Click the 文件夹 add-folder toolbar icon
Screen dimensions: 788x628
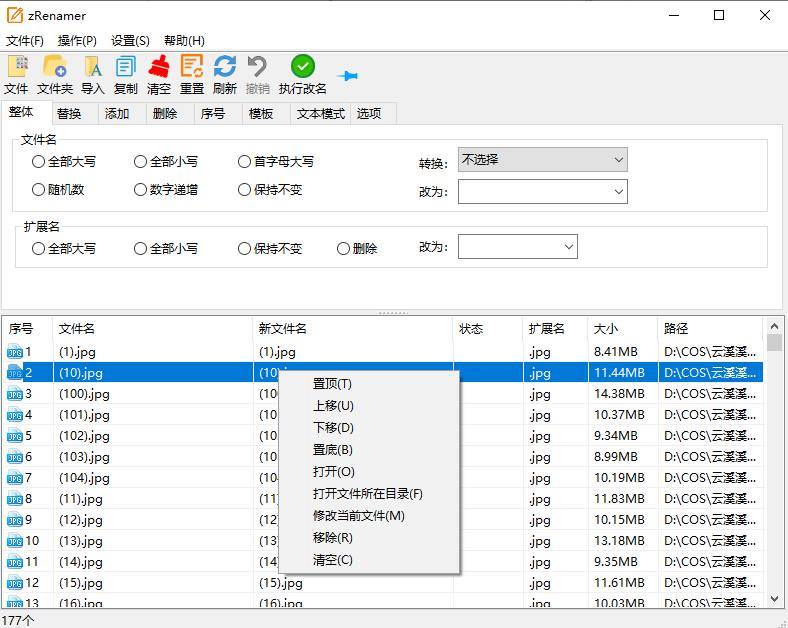tap(55, 67)
